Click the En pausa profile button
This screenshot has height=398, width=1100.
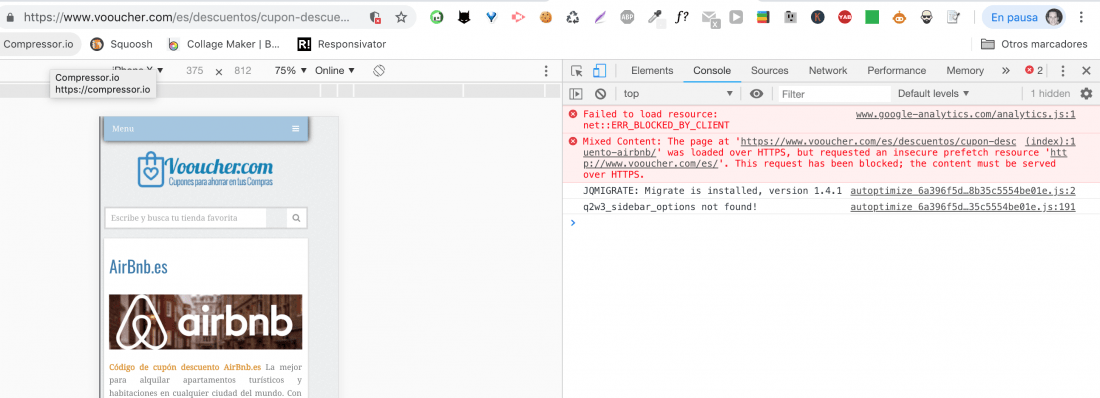[1024, 18]
